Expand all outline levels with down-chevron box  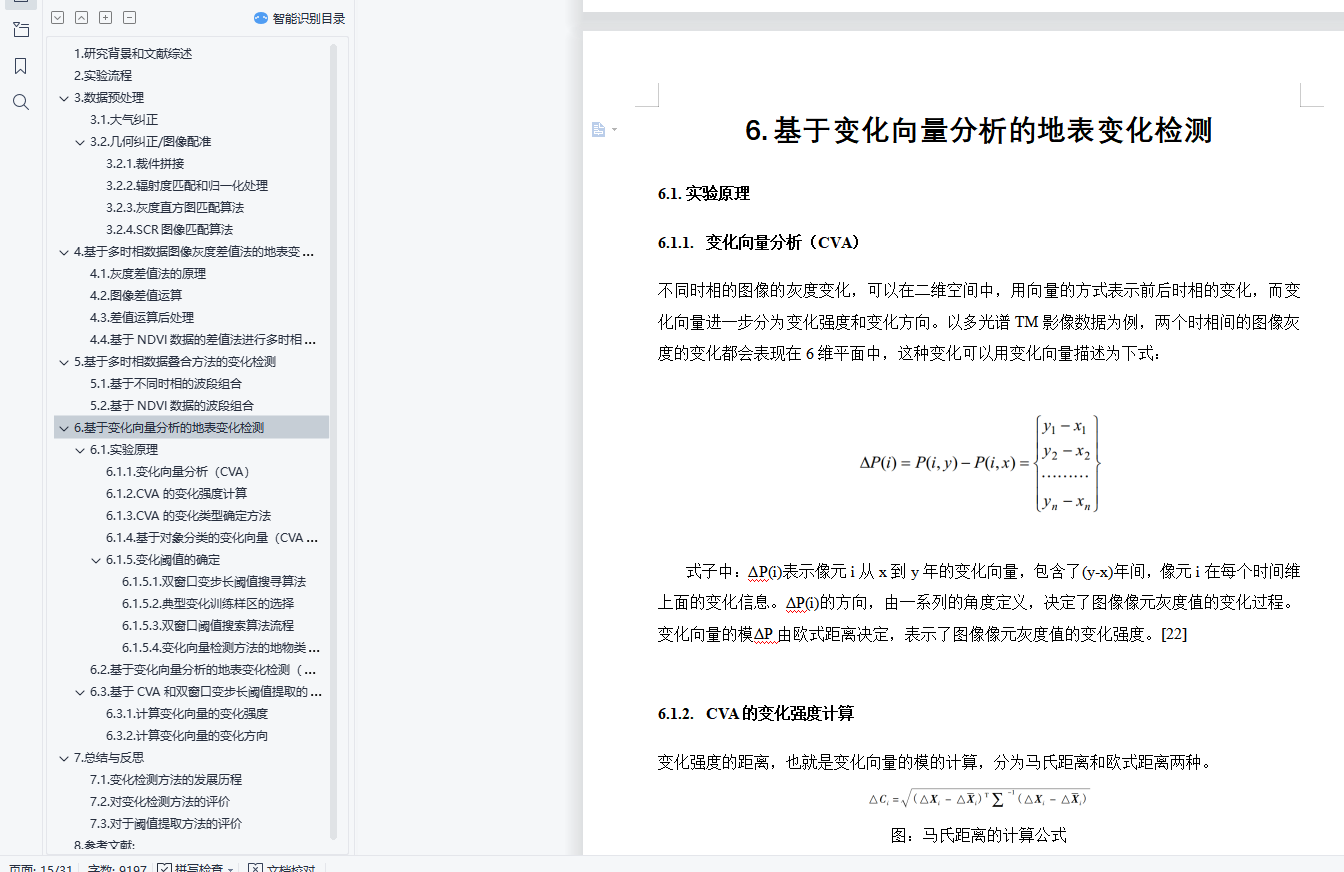pyautogui.click(x=57, y=17)
